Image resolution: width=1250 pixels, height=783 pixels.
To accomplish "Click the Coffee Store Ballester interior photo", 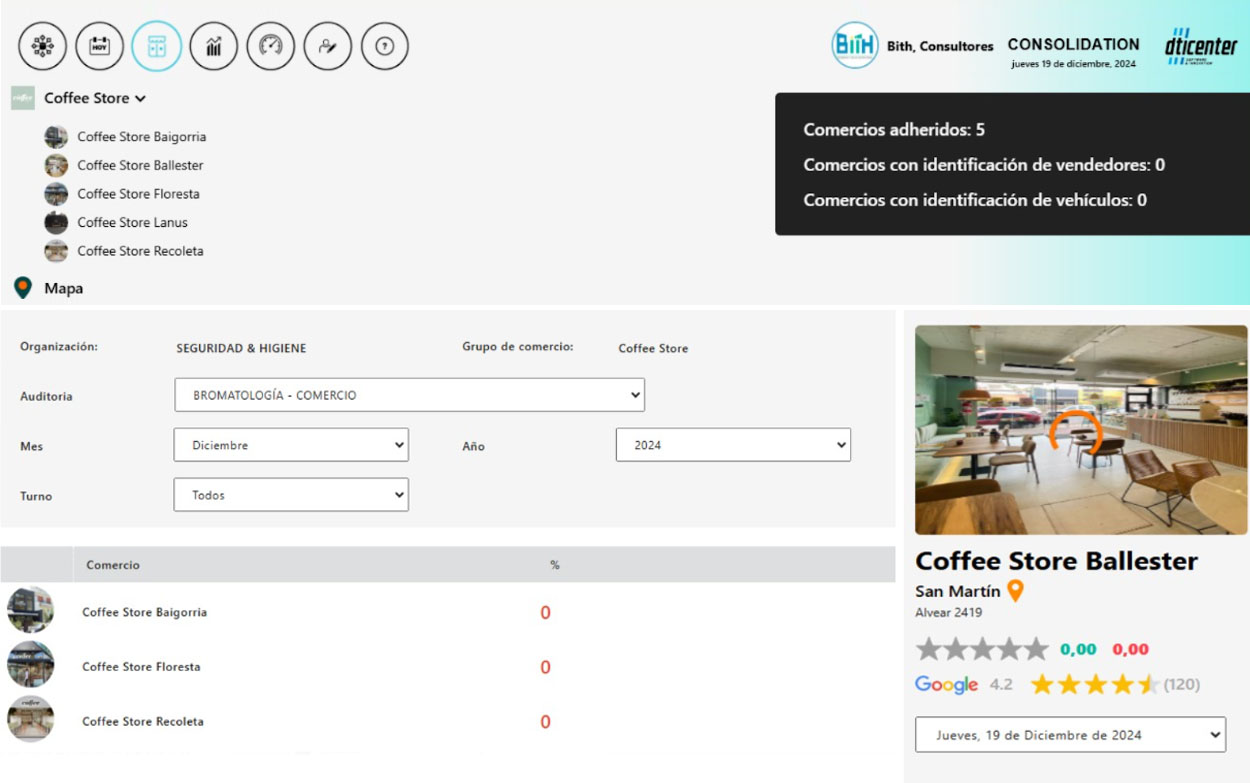I will [1081, 430].
